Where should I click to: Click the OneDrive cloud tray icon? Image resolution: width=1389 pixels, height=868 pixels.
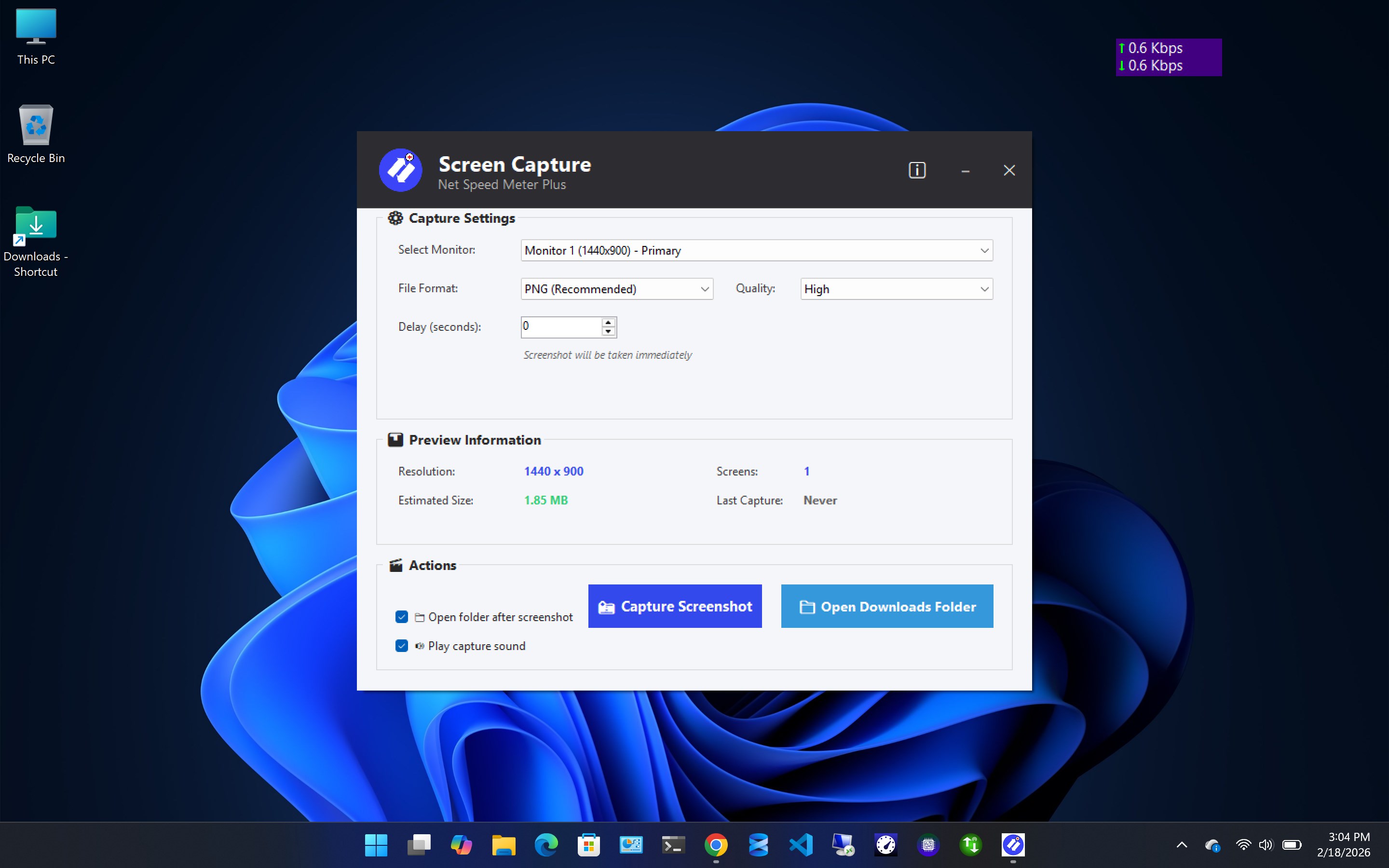click(x=1212, y=845)
